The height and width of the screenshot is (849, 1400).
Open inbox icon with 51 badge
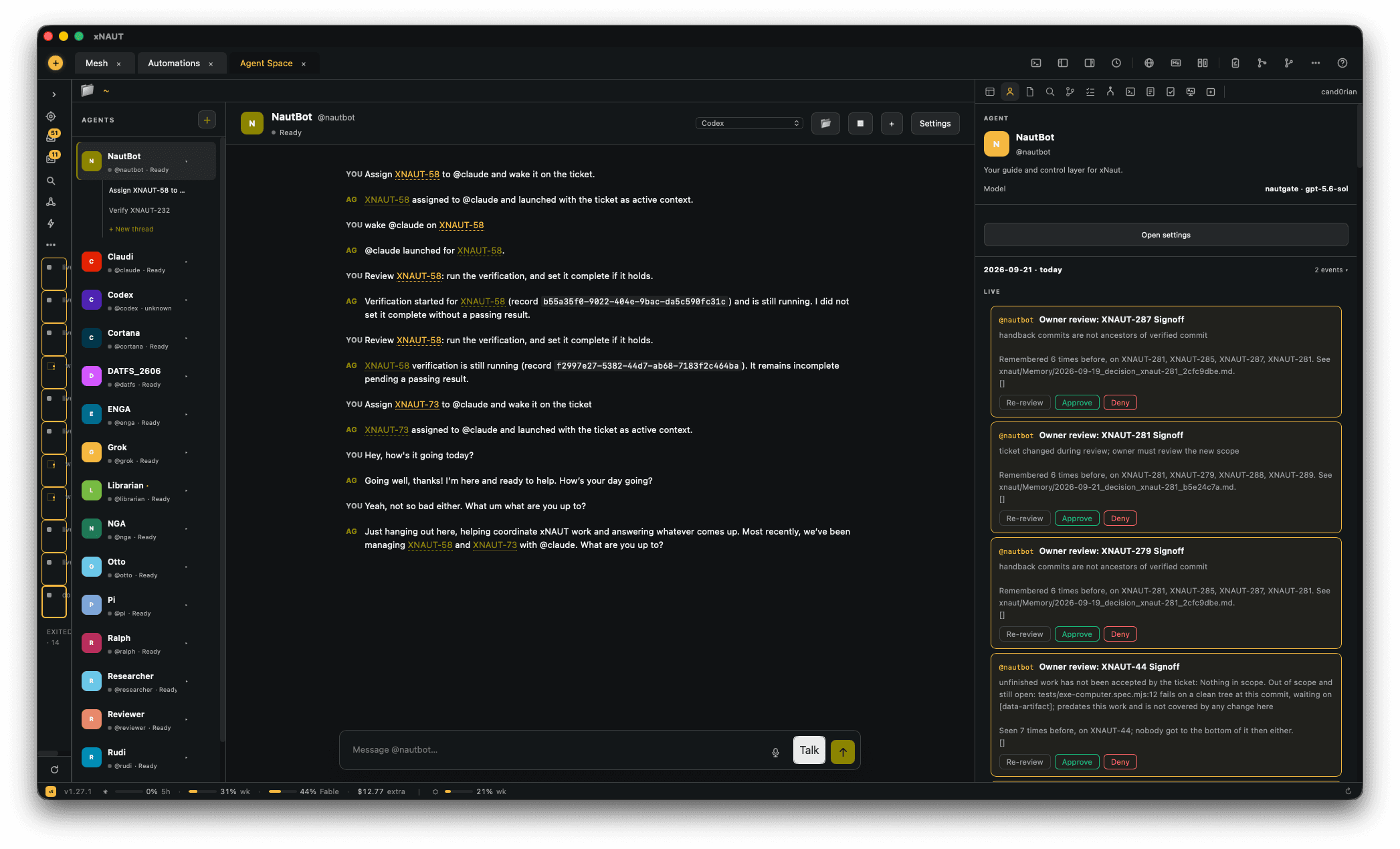(x=52, y=136)
